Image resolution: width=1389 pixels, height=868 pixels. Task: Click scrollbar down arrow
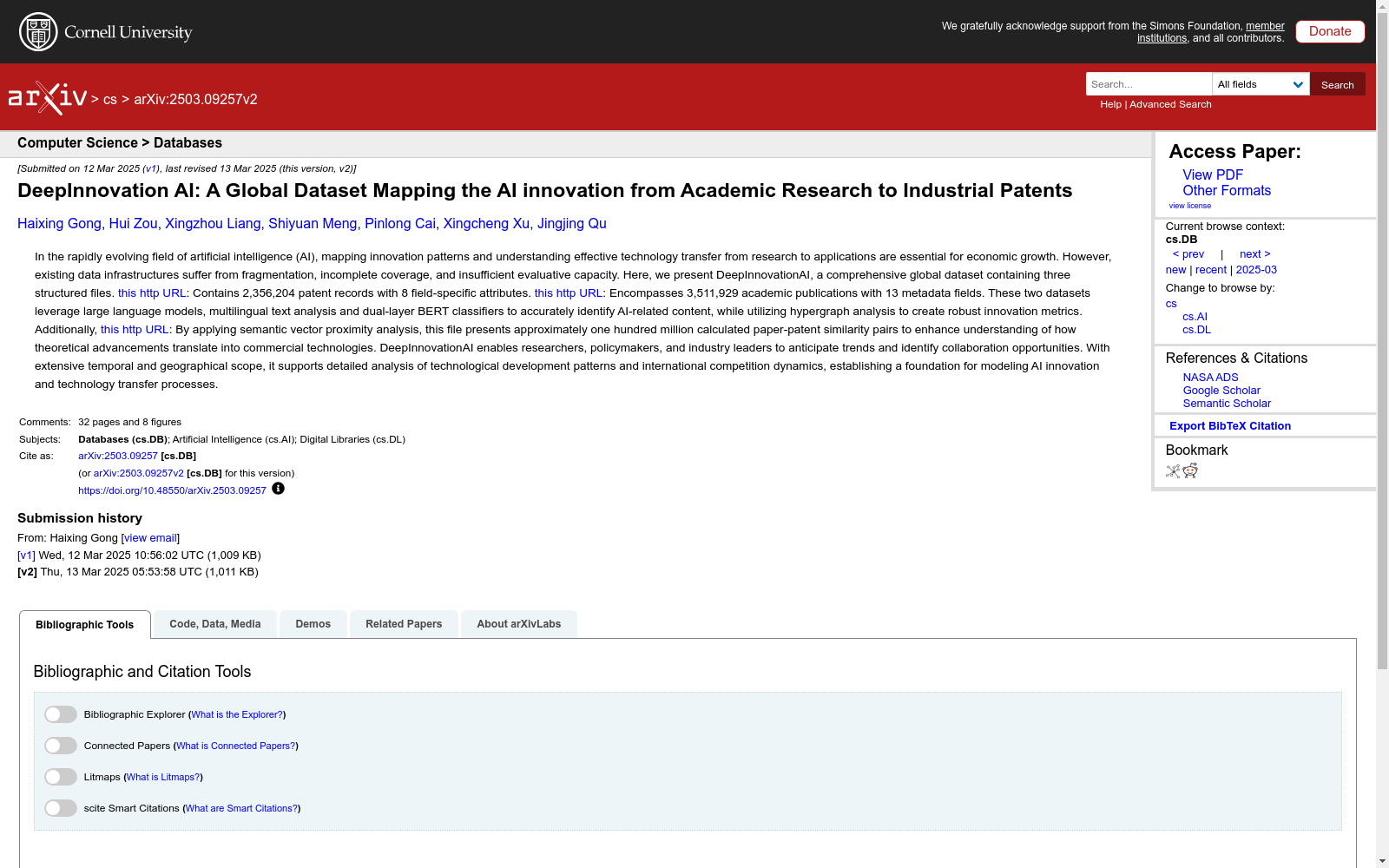[x=1382, y=861]
